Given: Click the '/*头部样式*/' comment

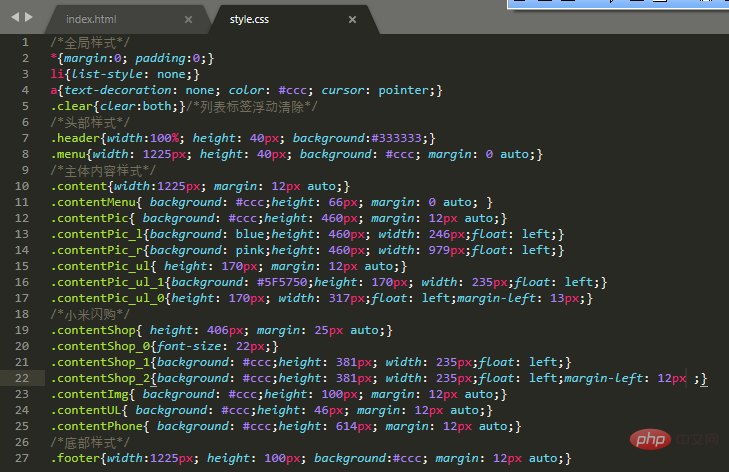Looking at the screenshot, I should (x=90, y=122).
